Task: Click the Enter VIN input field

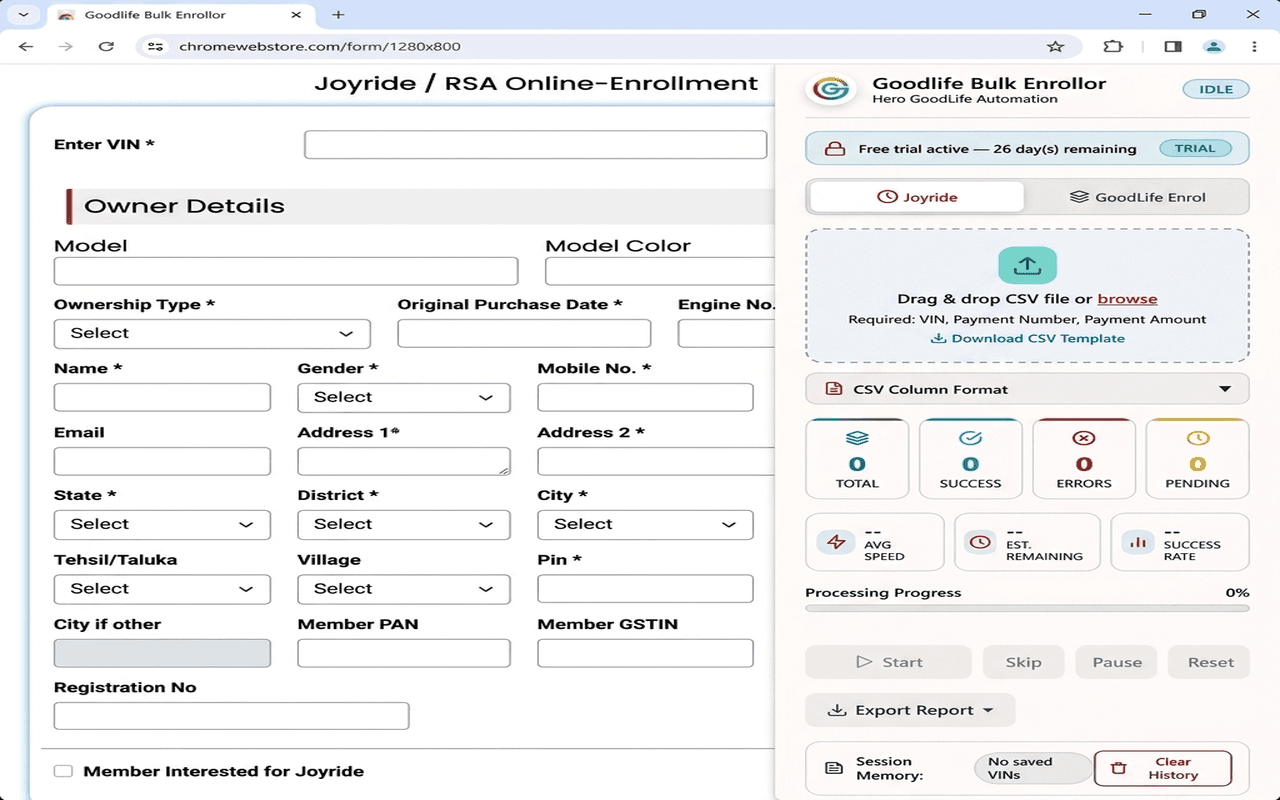Action: [535, 145]
